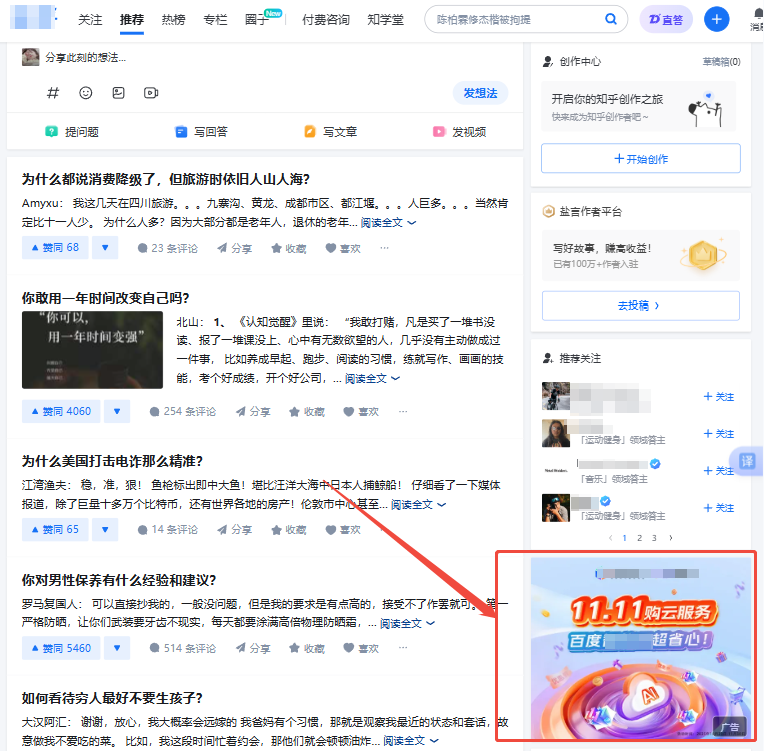Screen dimensions: 764x751
Task: Favorite the 男性保养 post
Action: pos(307,648)
